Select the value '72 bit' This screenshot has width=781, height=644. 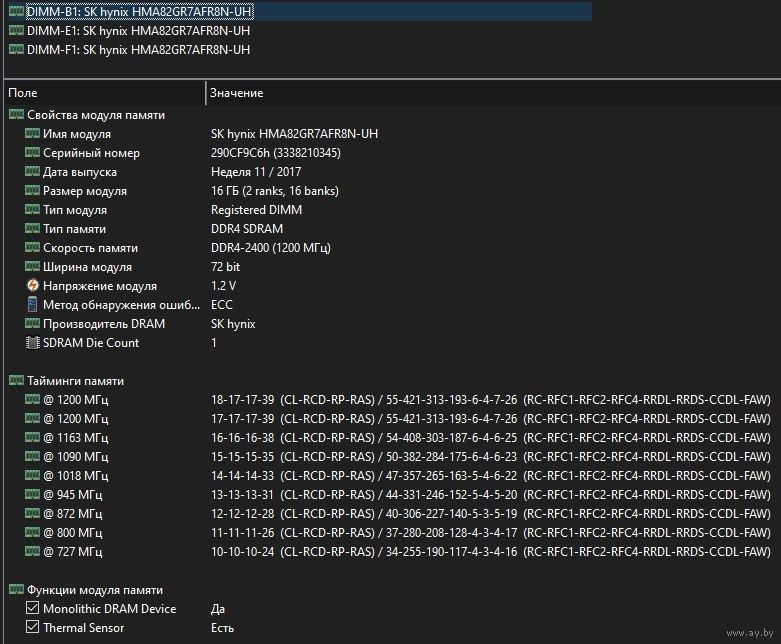[x=226, y=266]
